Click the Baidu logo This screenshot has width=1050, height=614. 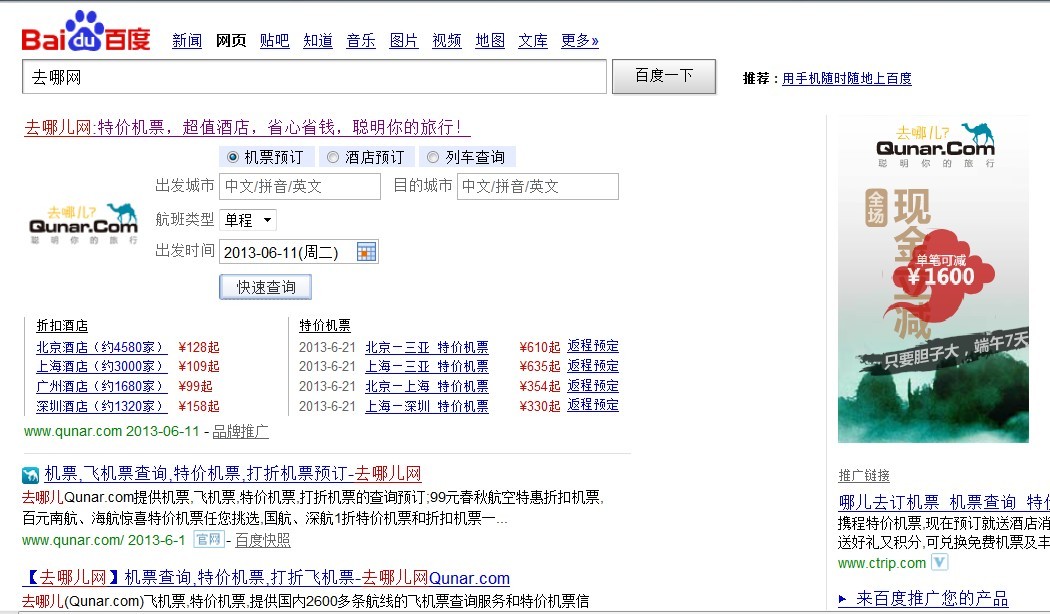(x=86, y=31)
